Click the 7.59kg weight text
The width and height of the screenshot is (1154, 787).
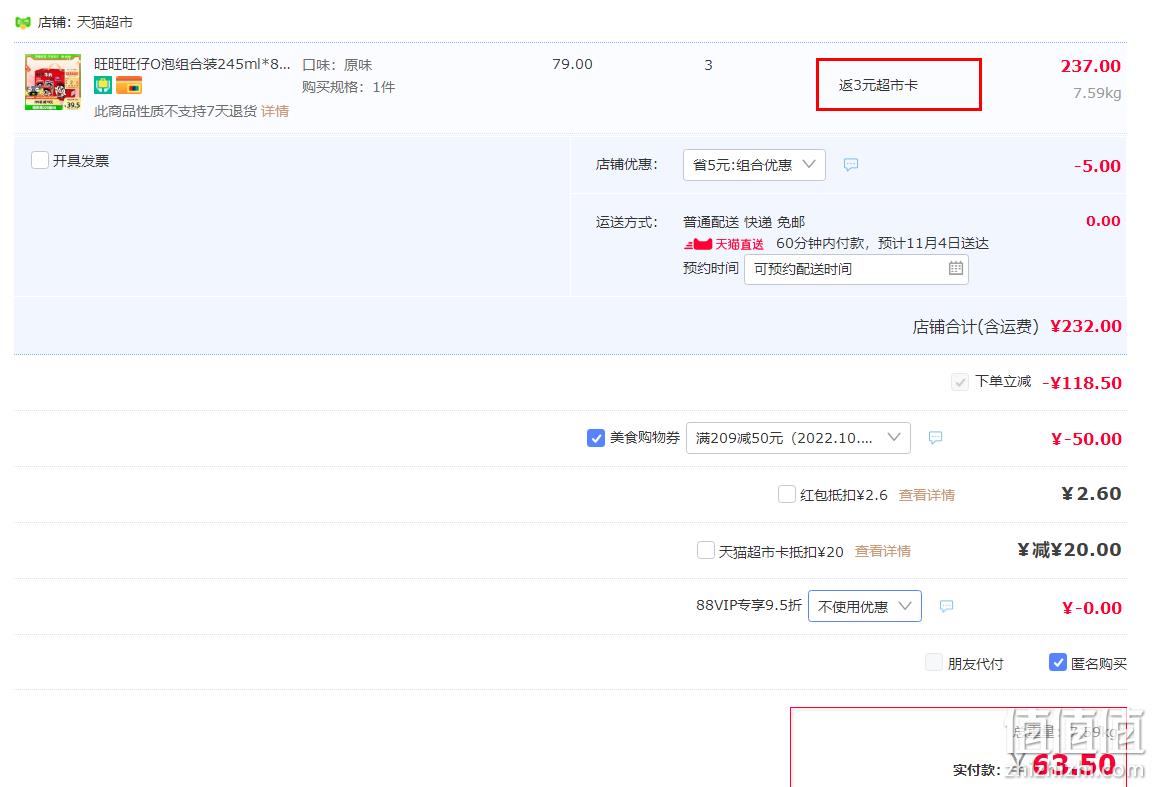click(1097, 93)
